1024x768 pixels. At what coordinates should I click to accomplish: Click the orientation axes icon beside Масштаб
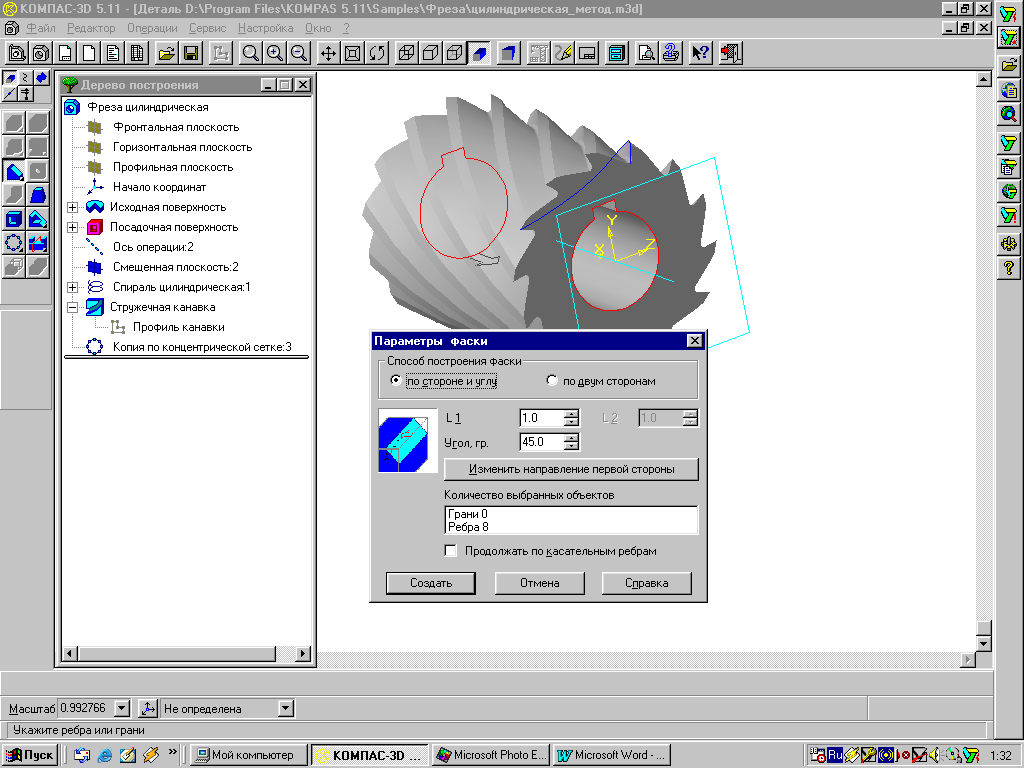tap(148, 708)
